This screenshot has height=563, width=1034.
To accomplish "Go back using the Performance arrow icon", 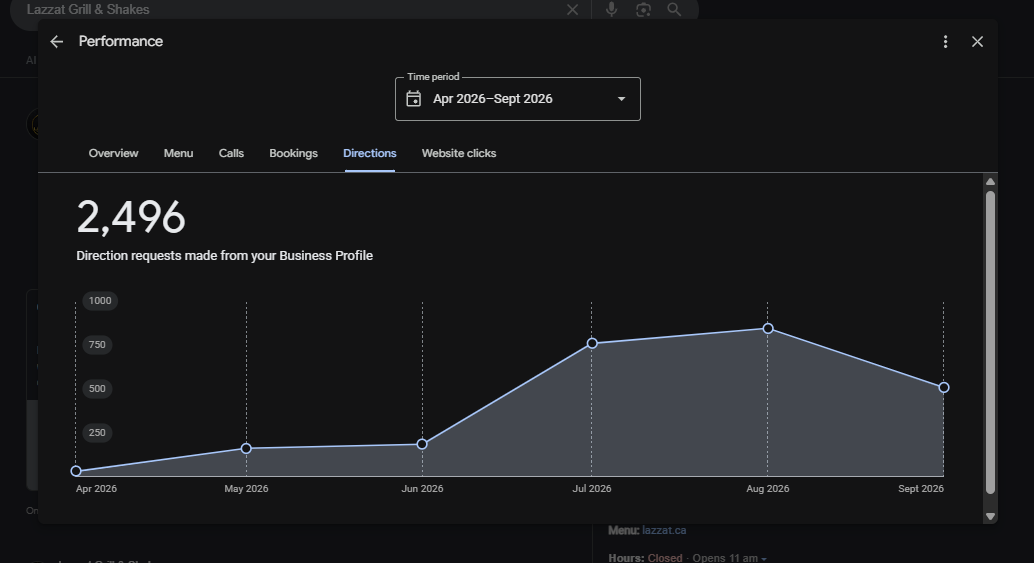I will point(57,42).
